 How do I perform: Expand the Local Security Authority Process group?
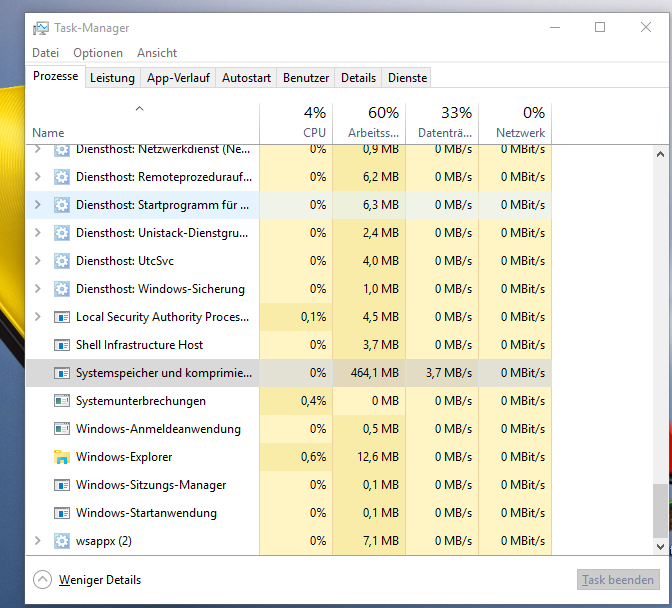pyautogui.click(x=38, y=317)
